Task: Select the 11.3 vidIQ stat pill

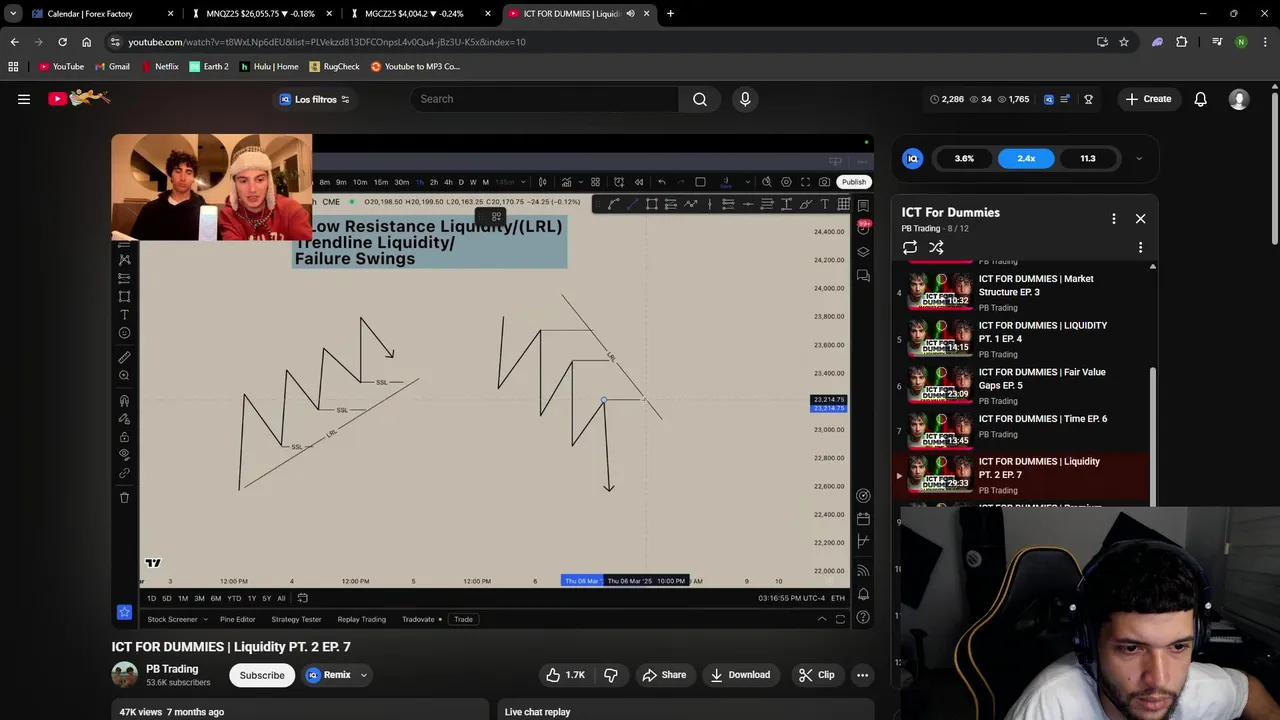Action: pos(1088,158)
